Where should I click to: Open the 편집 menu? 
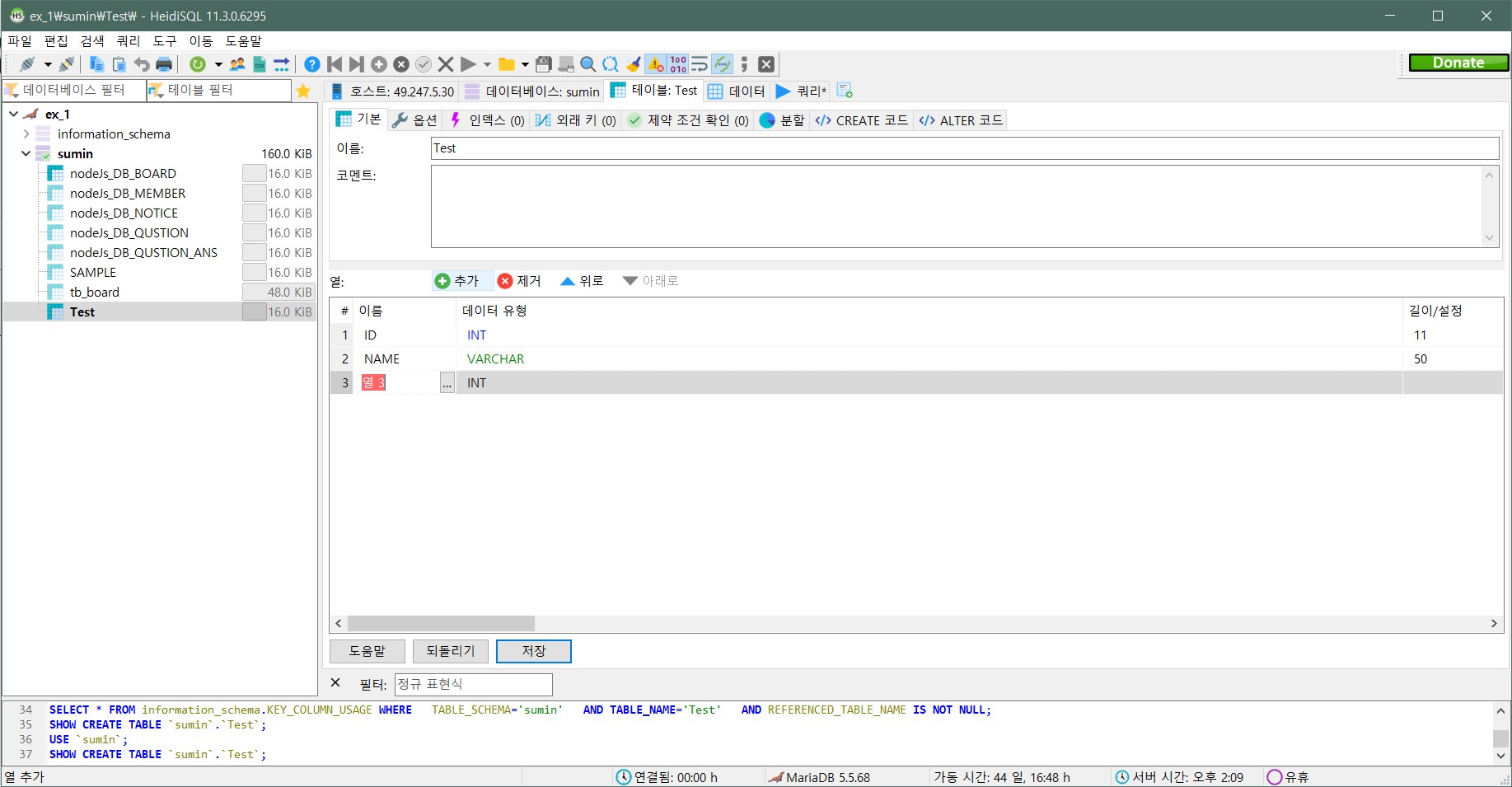click(x=56, y=40)
